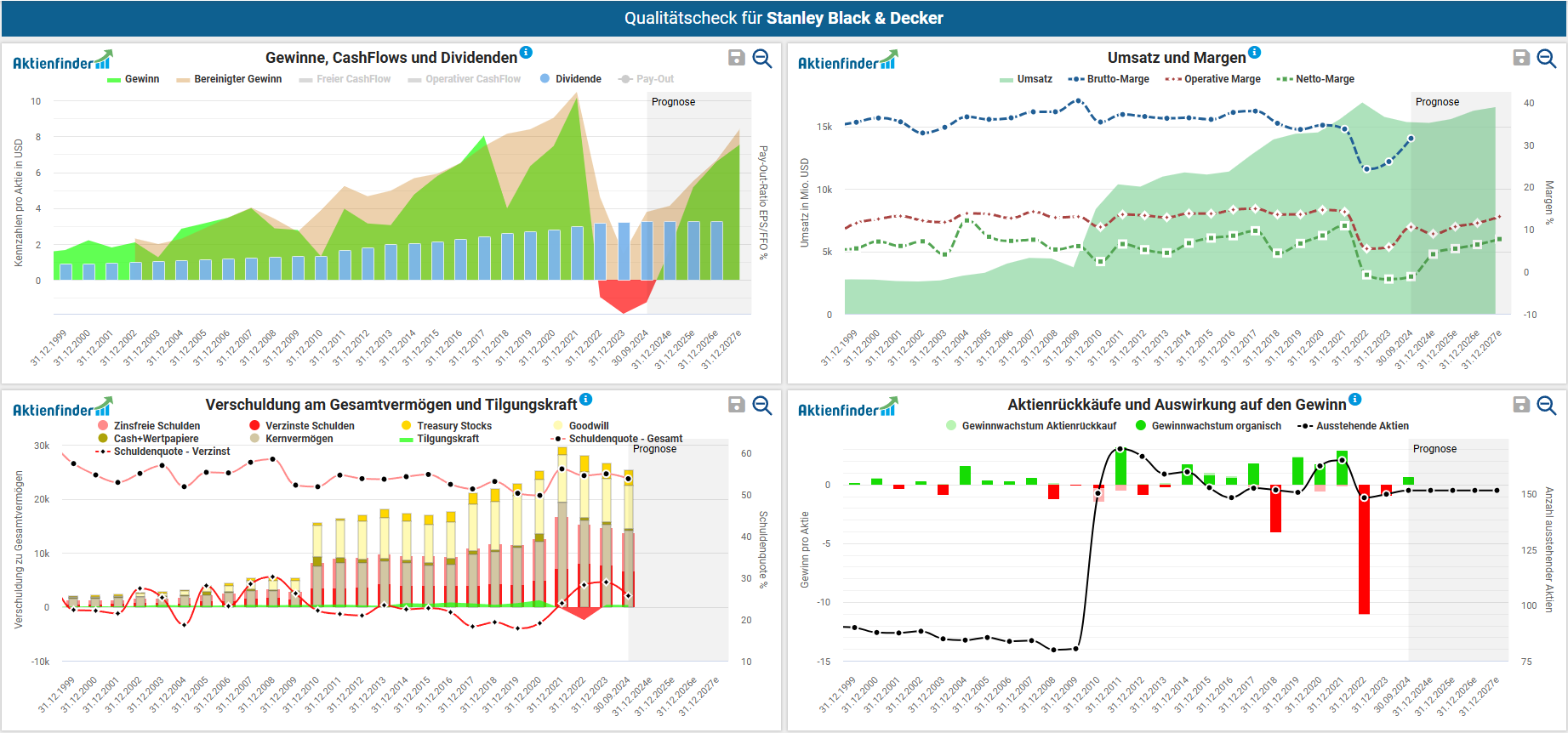Save the Gewinne, CashFlows und Dividenden chart

pos(737,58)
